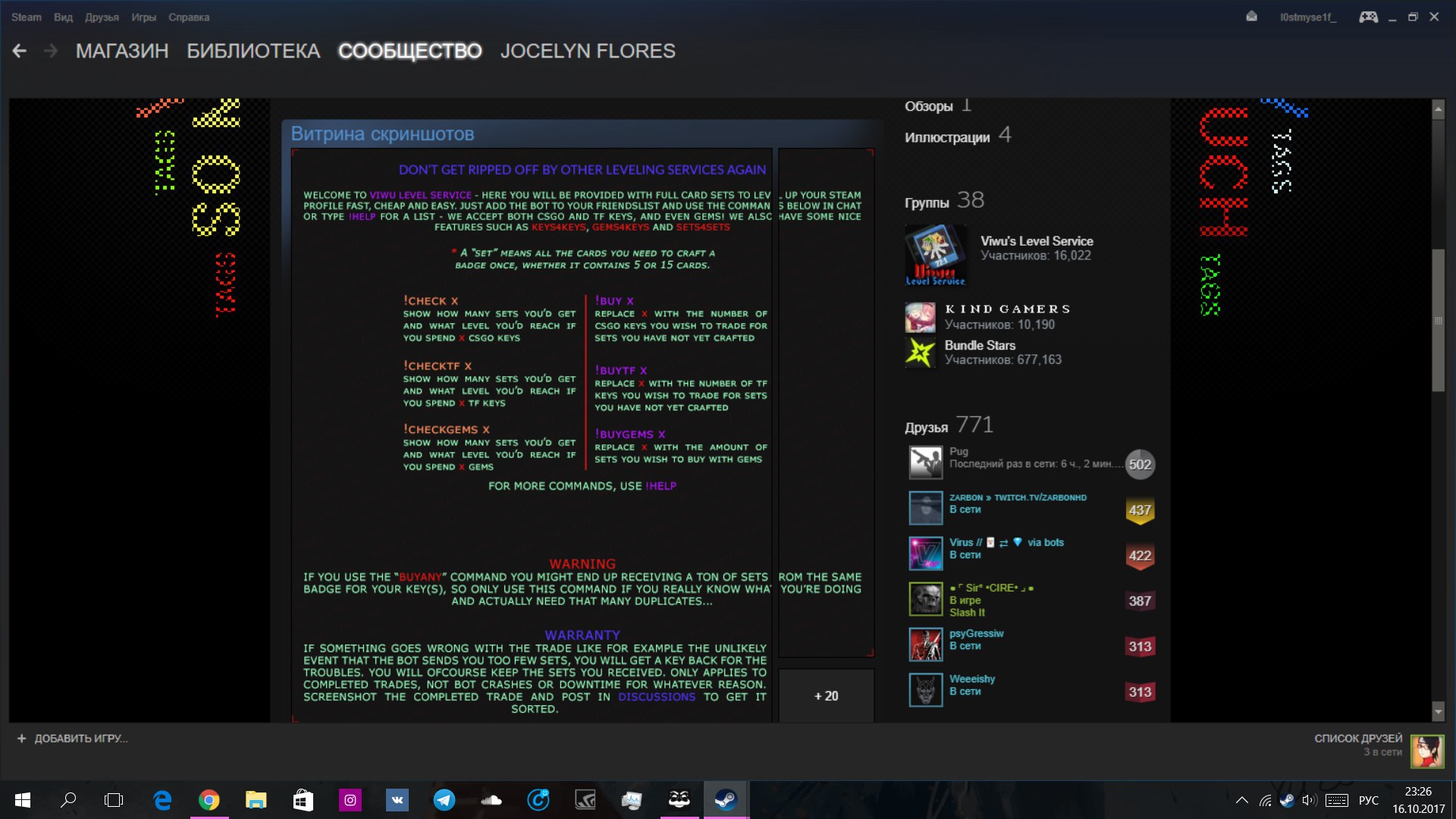The width and height of the screenshot is (1456, 819).
Task: Click the level 502 badge
Action: [1140, 464]
